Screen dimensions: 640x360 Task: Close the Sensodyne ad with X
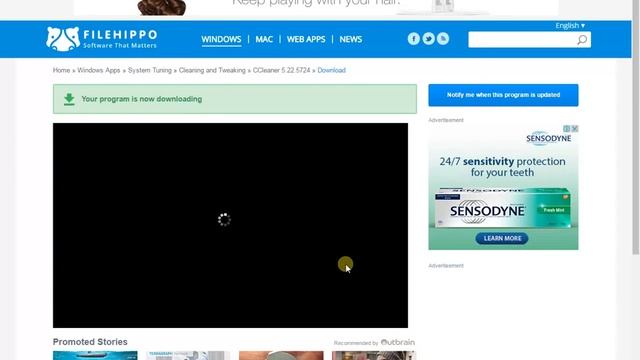click(575, 129)
